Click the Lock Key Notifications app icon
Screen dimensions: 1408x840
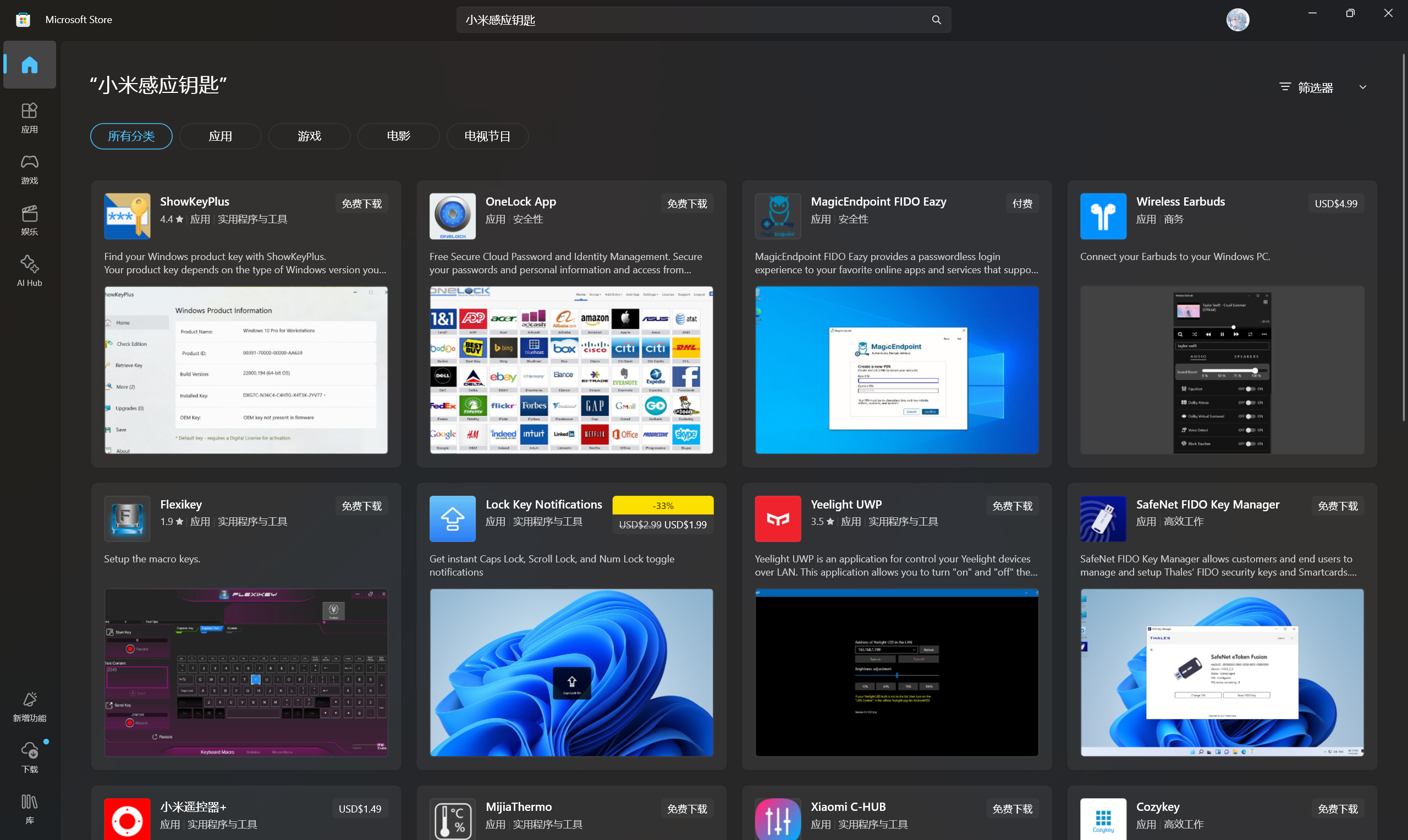point(452,518)
